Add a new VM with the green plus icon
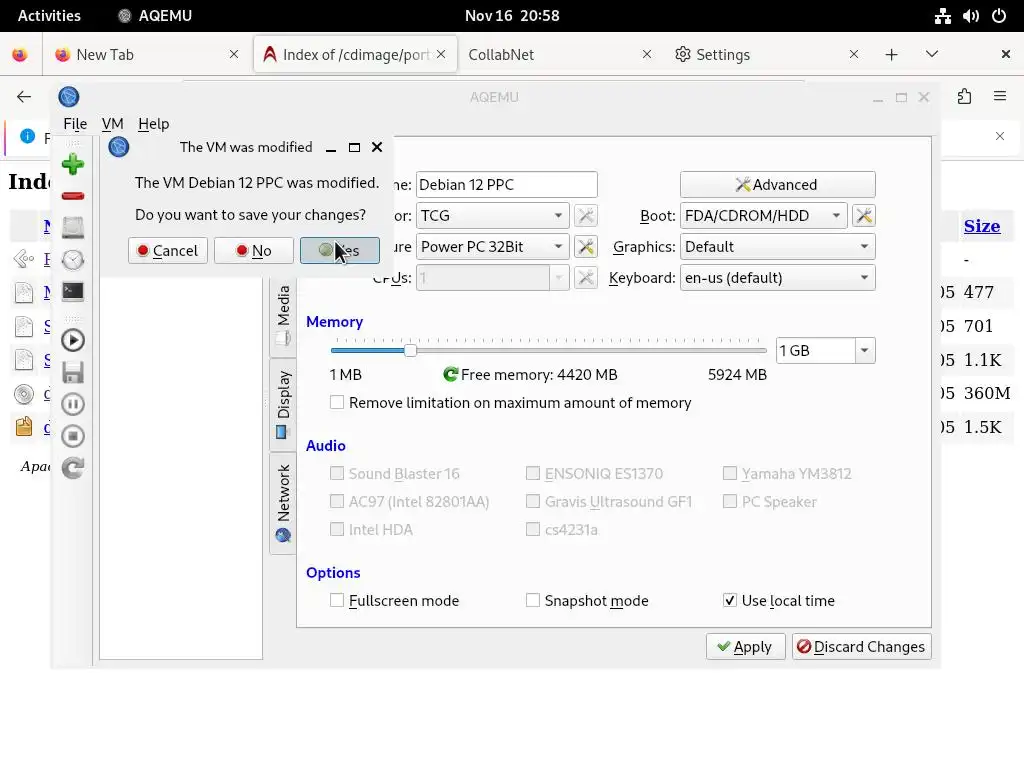This screenshot has width=1024, height=768. (72, 164)
